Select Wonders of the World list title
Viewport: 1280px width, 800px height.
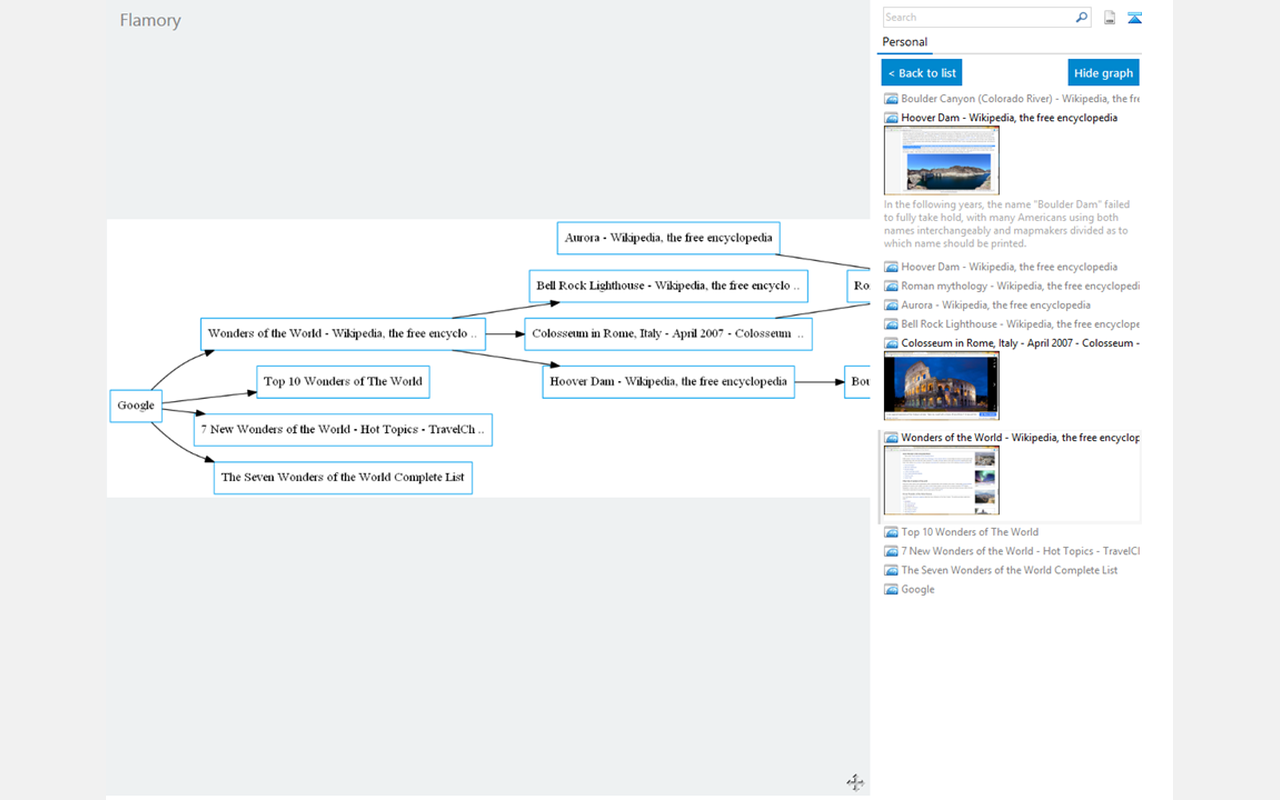click(x=1020, y=438)
